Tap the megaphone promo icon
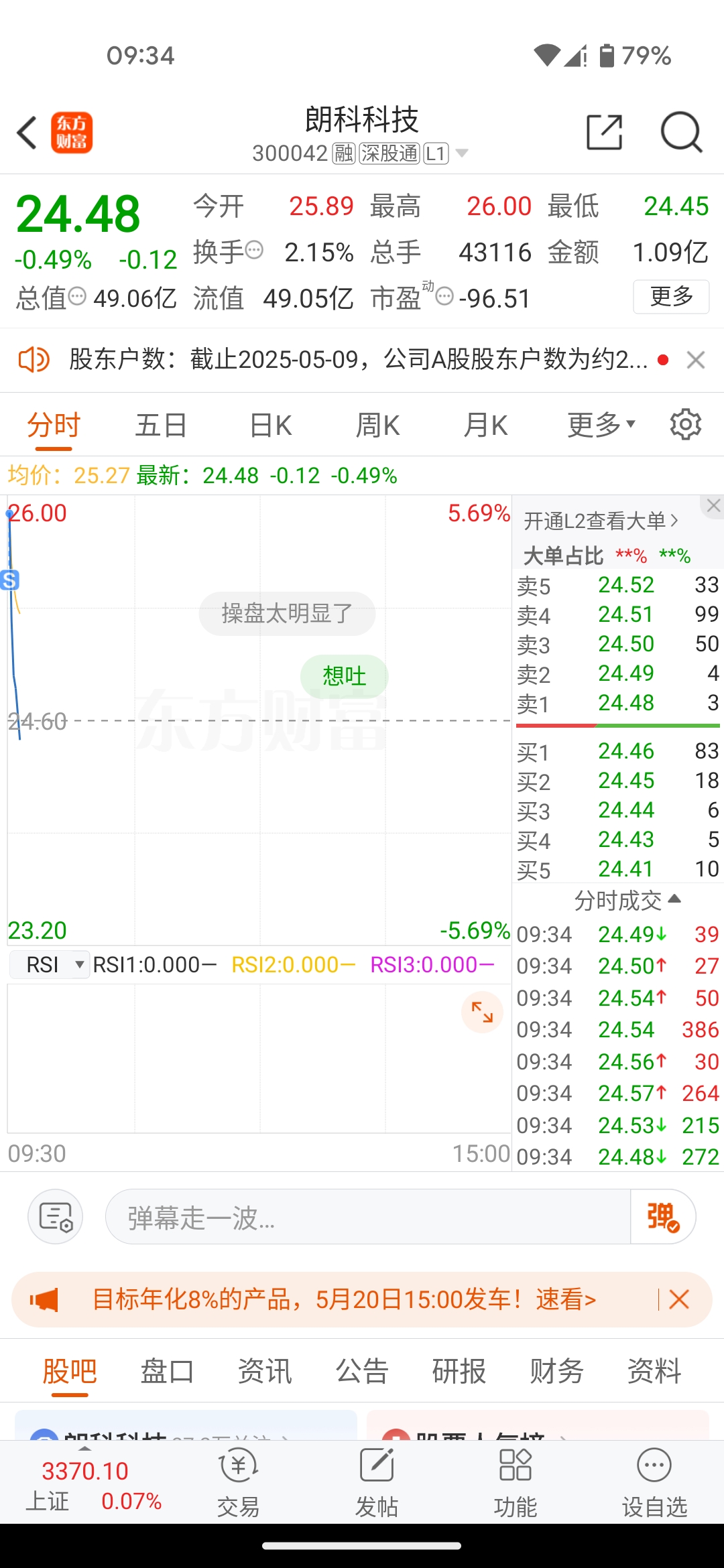Viewport: 724px width, 1568px height. (x=44, y=1300)
